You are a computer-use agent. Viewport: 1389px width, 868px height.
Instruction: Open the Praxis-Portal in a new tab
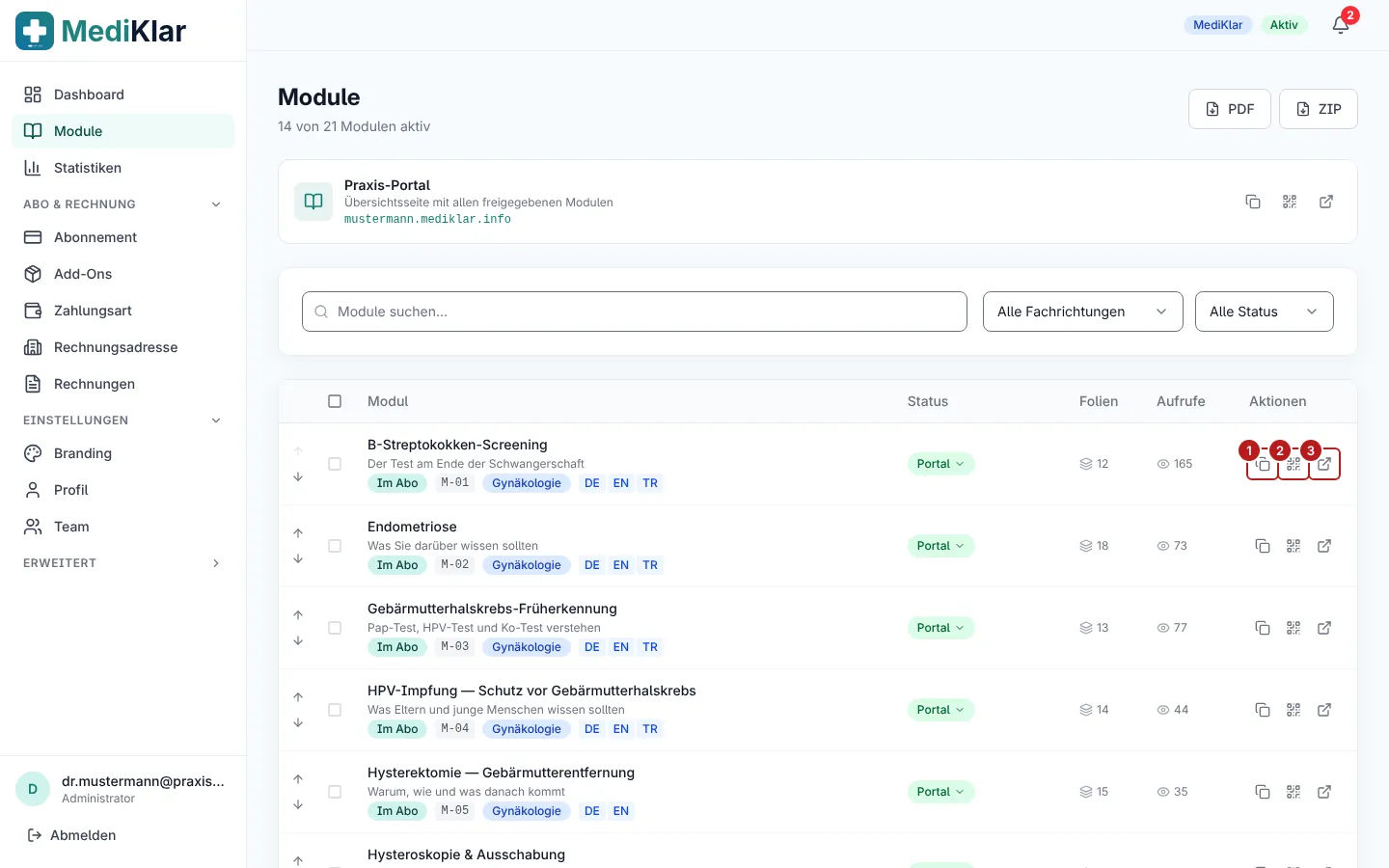[1326, 202]
